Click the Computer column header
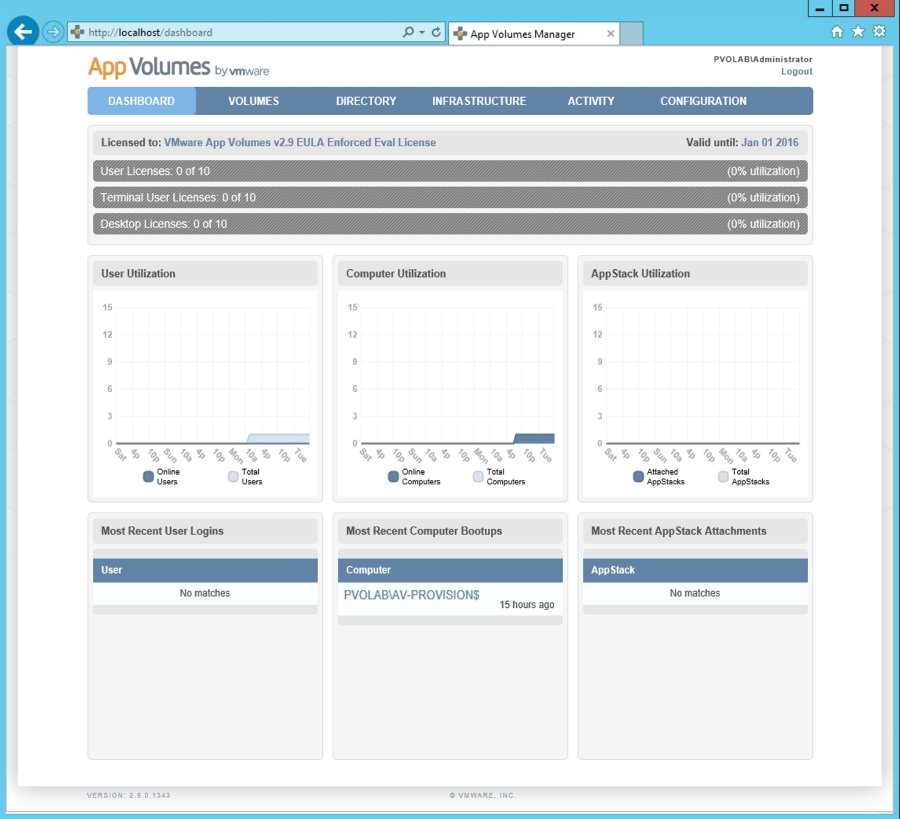 click(x=450, y=570)
